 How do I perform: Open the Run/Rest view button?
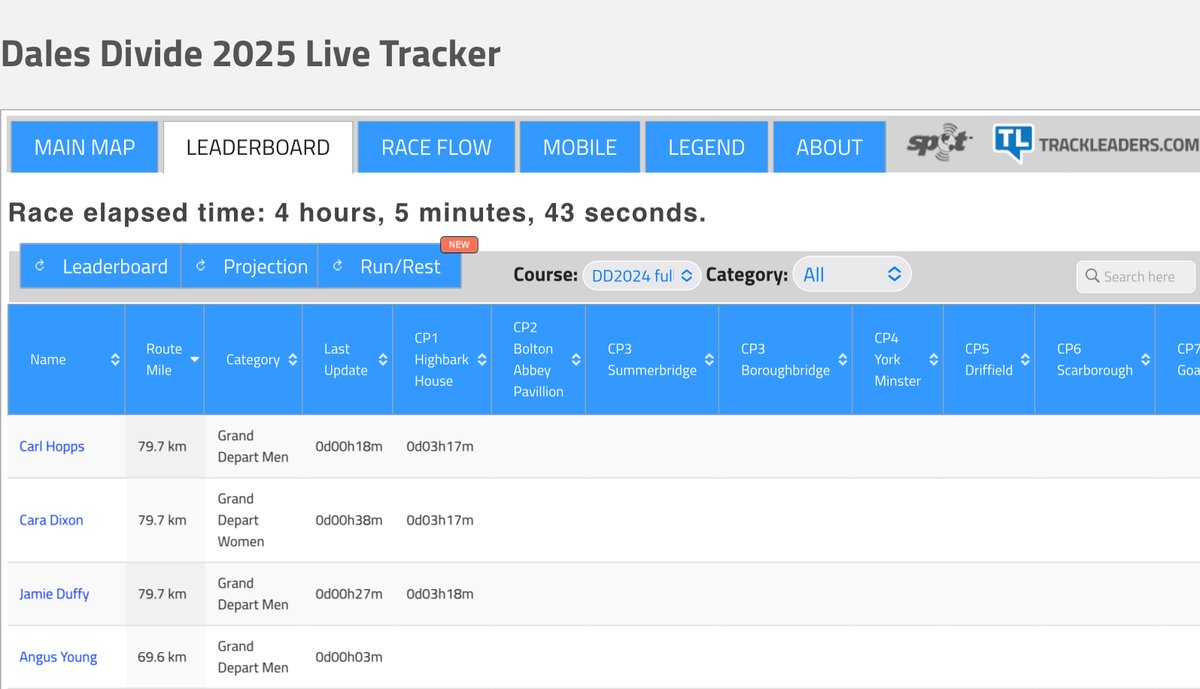click(x=390, y=266)
